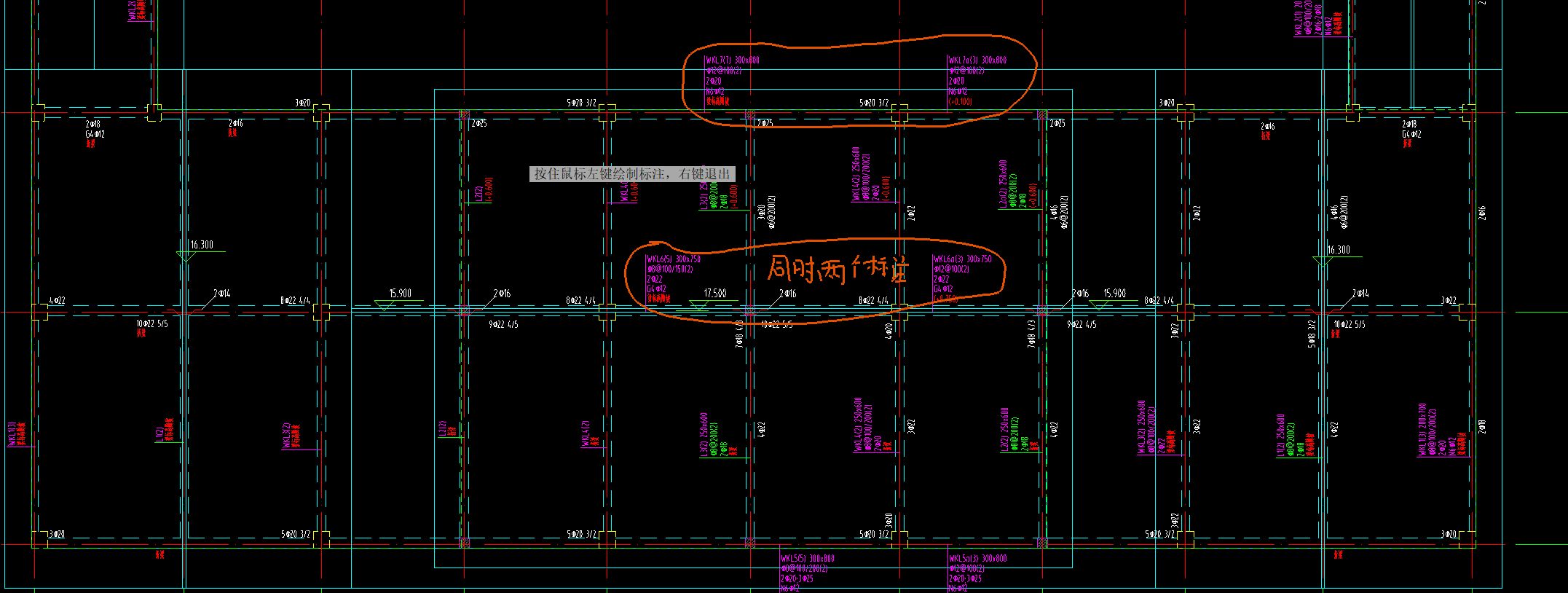Select the short vertical WKL3(2) label at left

(x=287, y=436)
